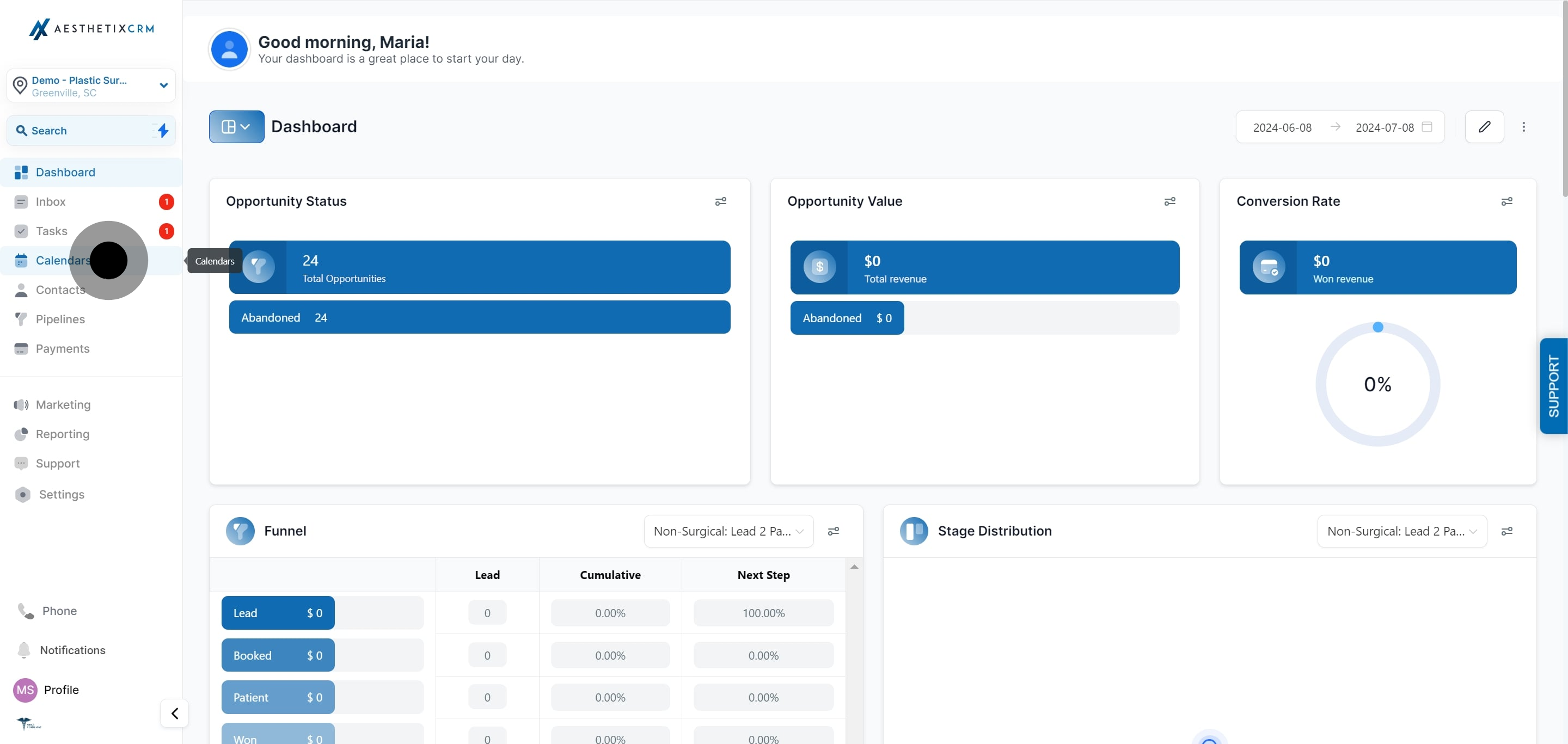
Task: Open Opportunity Status filter settings icon
Action: point(721,201)
